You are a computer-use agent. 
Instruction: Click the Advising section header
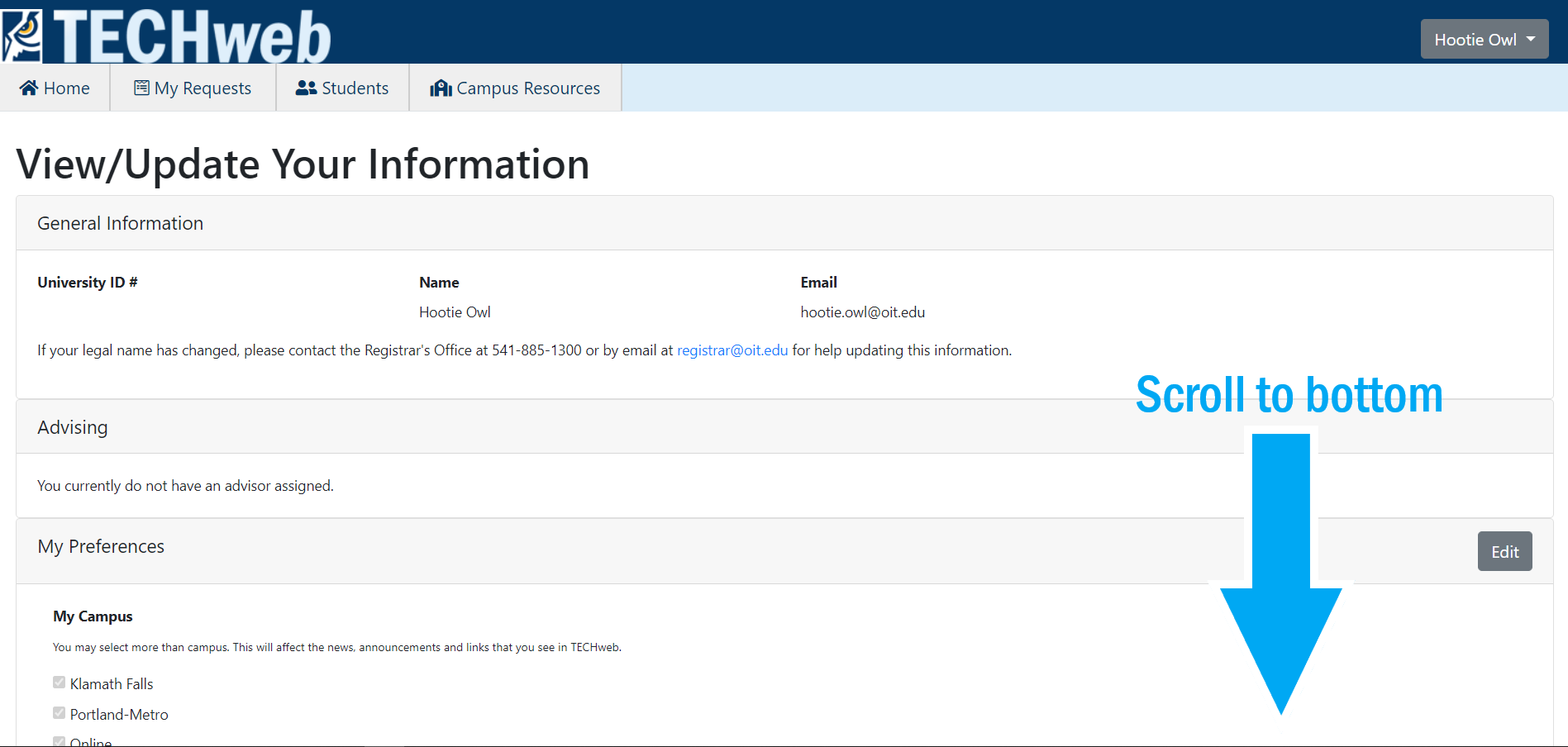point(73,427)
